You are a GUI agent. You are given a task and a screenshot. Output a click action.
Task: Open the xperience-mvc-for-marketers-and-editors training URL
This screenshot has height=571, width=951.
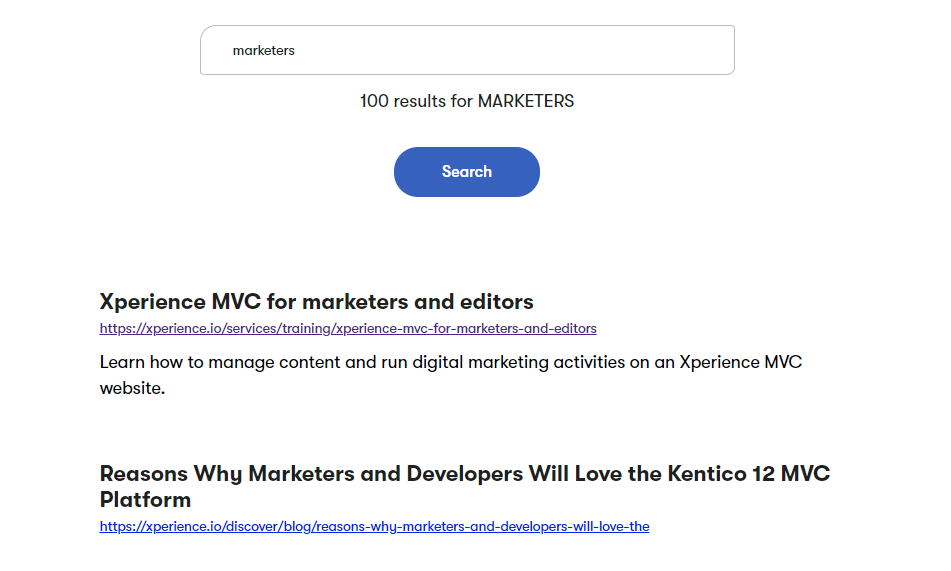tap(348, 328)
